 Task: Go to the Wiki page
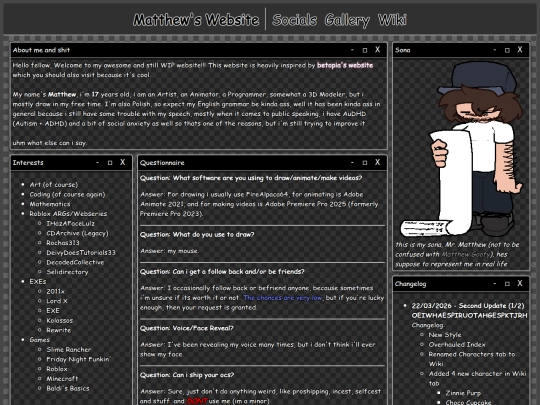(392, 20)
